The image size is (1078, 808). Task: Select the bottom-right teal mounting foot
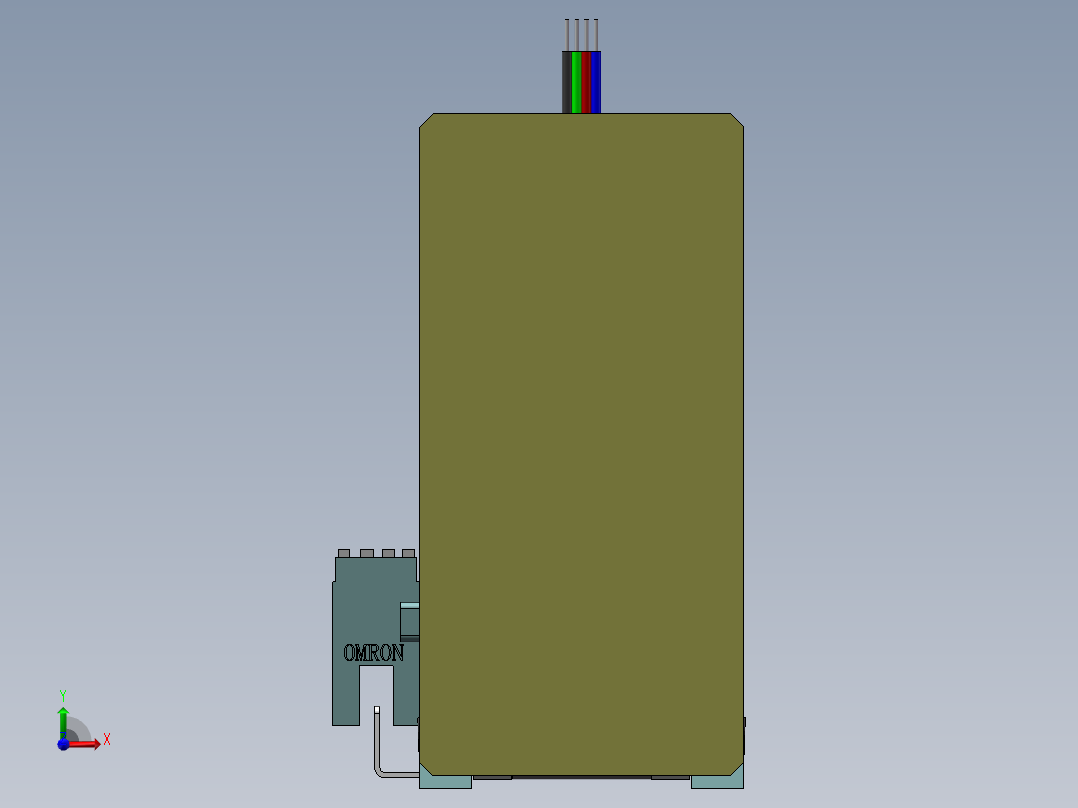pyautogui.click(x=716, y=781)
